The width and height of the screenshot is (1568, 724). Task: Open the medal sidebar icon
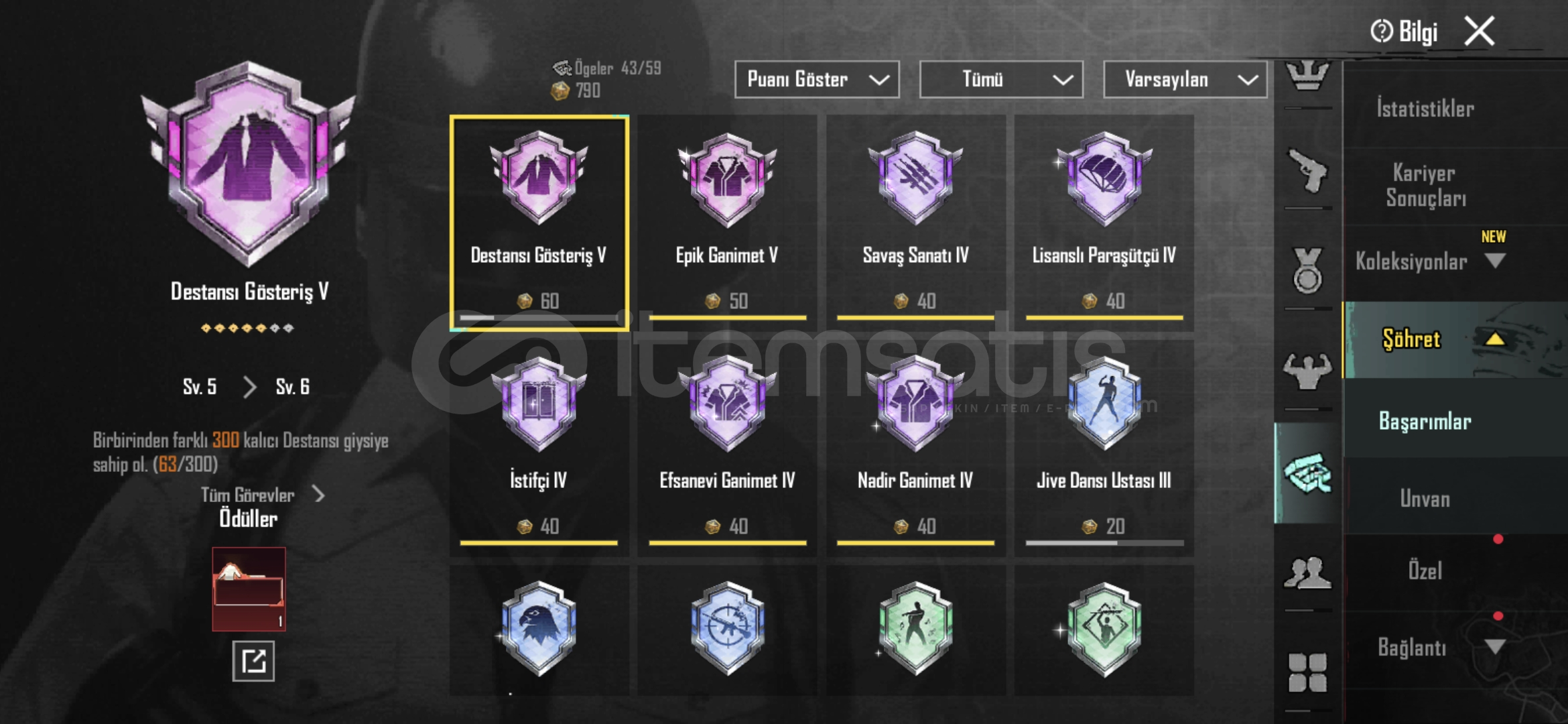1307,270
